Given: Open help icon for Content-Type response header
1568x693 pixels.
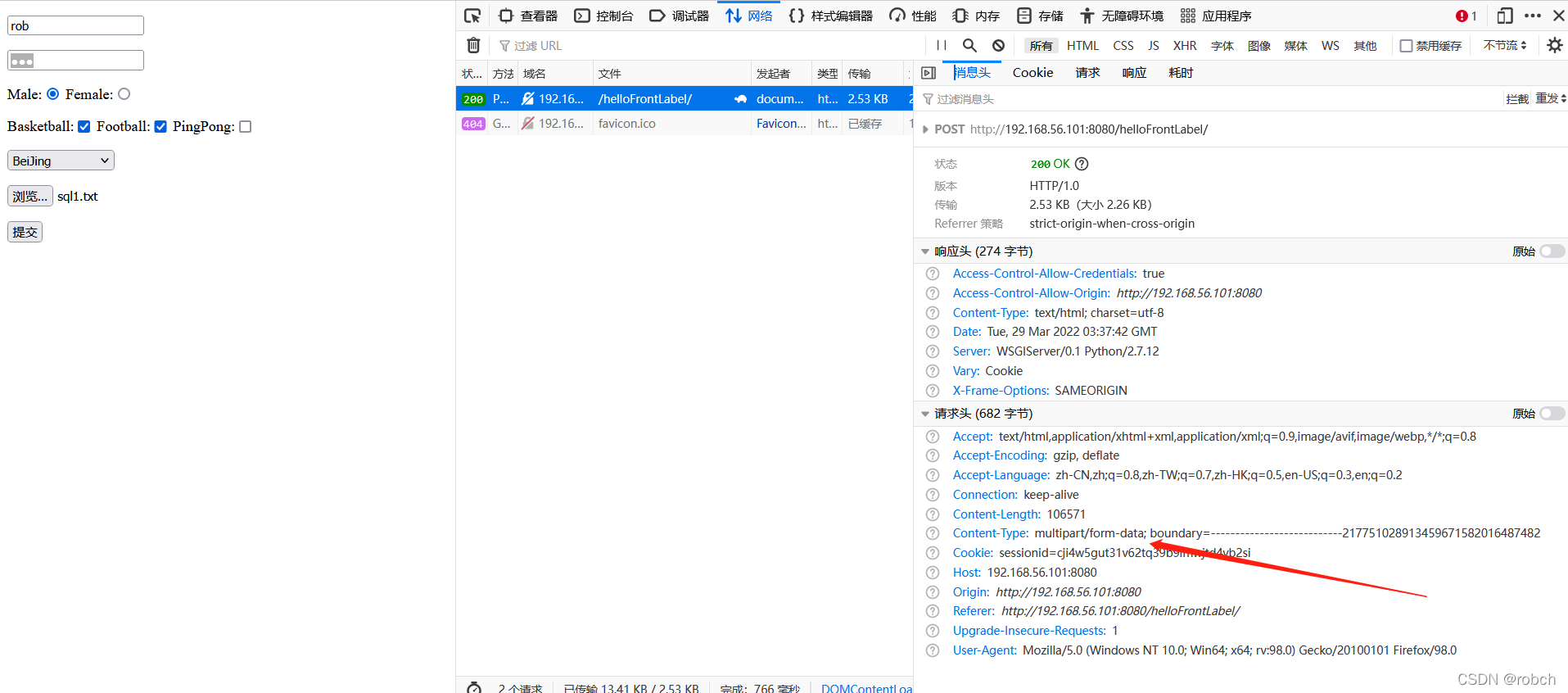Looking at the screenshot, I should 933,313.
